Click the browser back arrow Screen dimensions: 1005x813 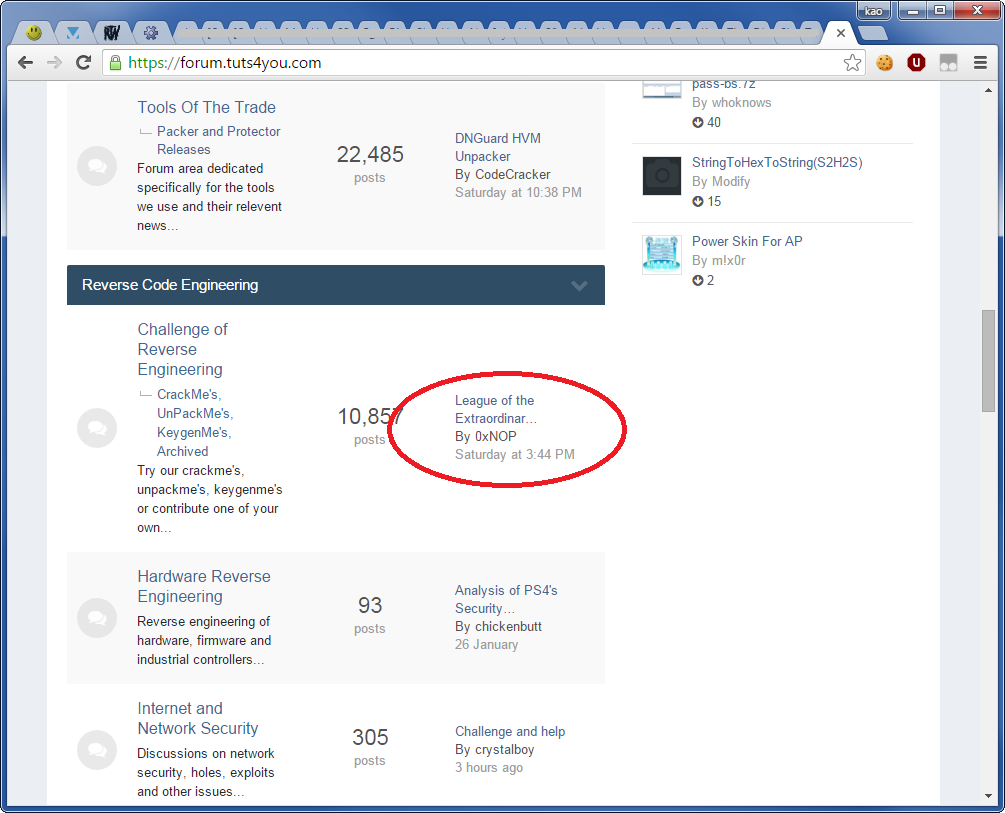pos(25,63)
